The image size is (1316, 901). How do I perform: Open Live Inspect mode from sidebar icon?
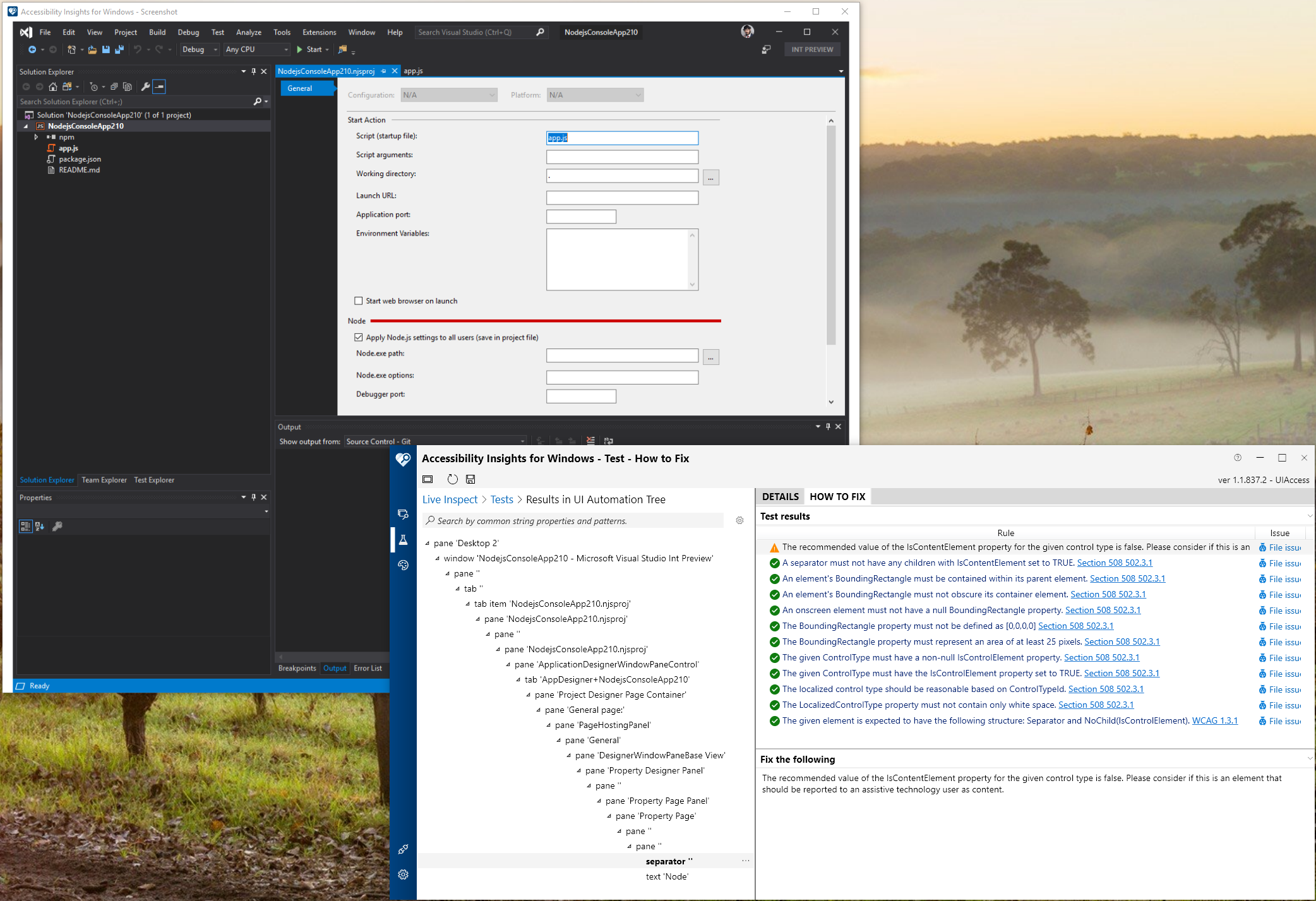pos(403,514)
